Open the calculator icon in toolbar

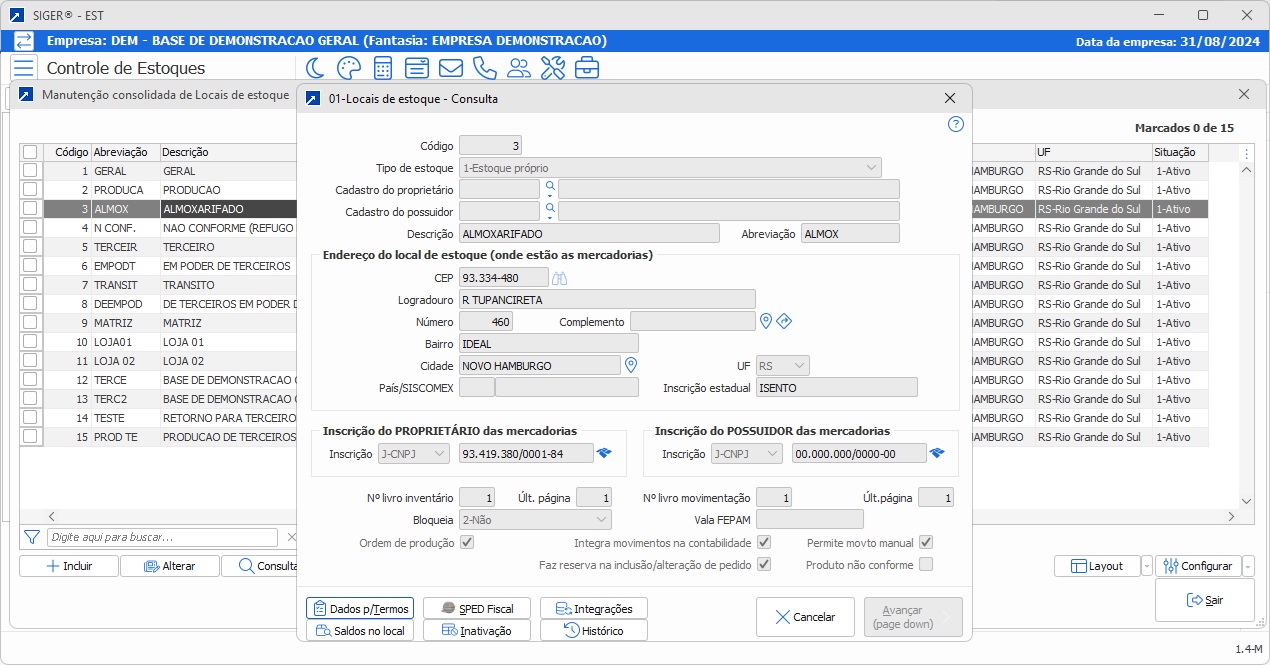click(382, 68)
